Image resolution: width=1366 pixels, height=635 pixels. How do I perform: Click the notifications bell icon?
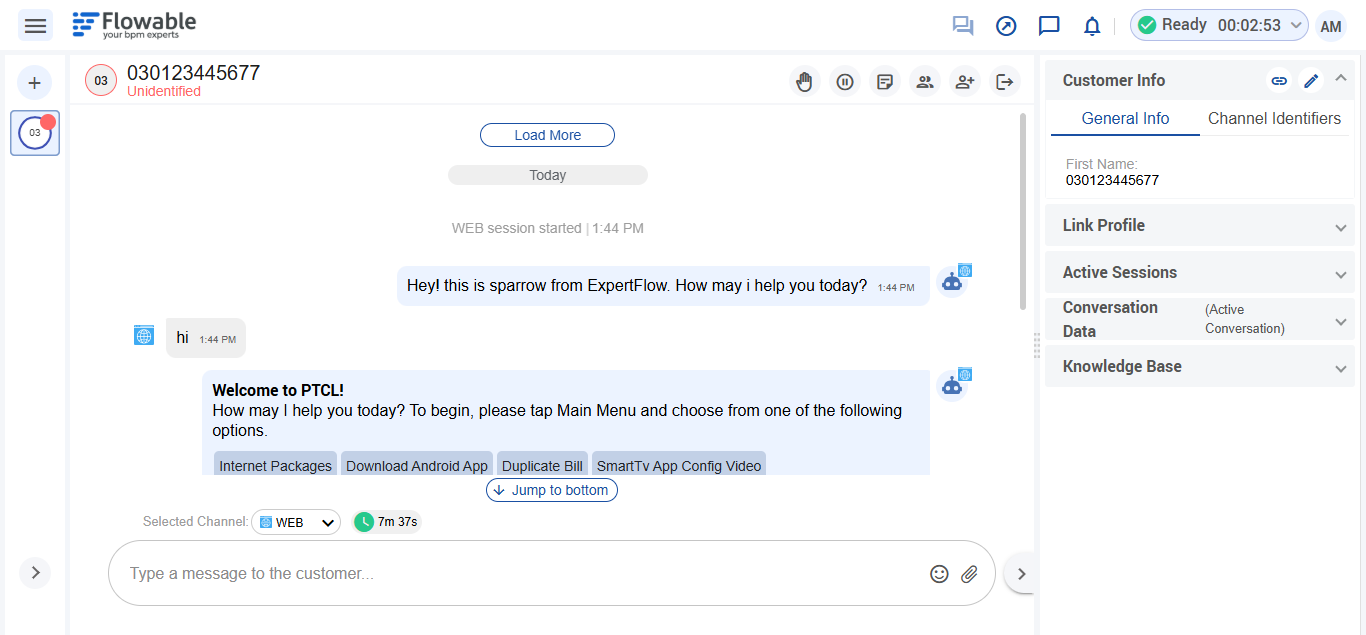click(1092, 26)
